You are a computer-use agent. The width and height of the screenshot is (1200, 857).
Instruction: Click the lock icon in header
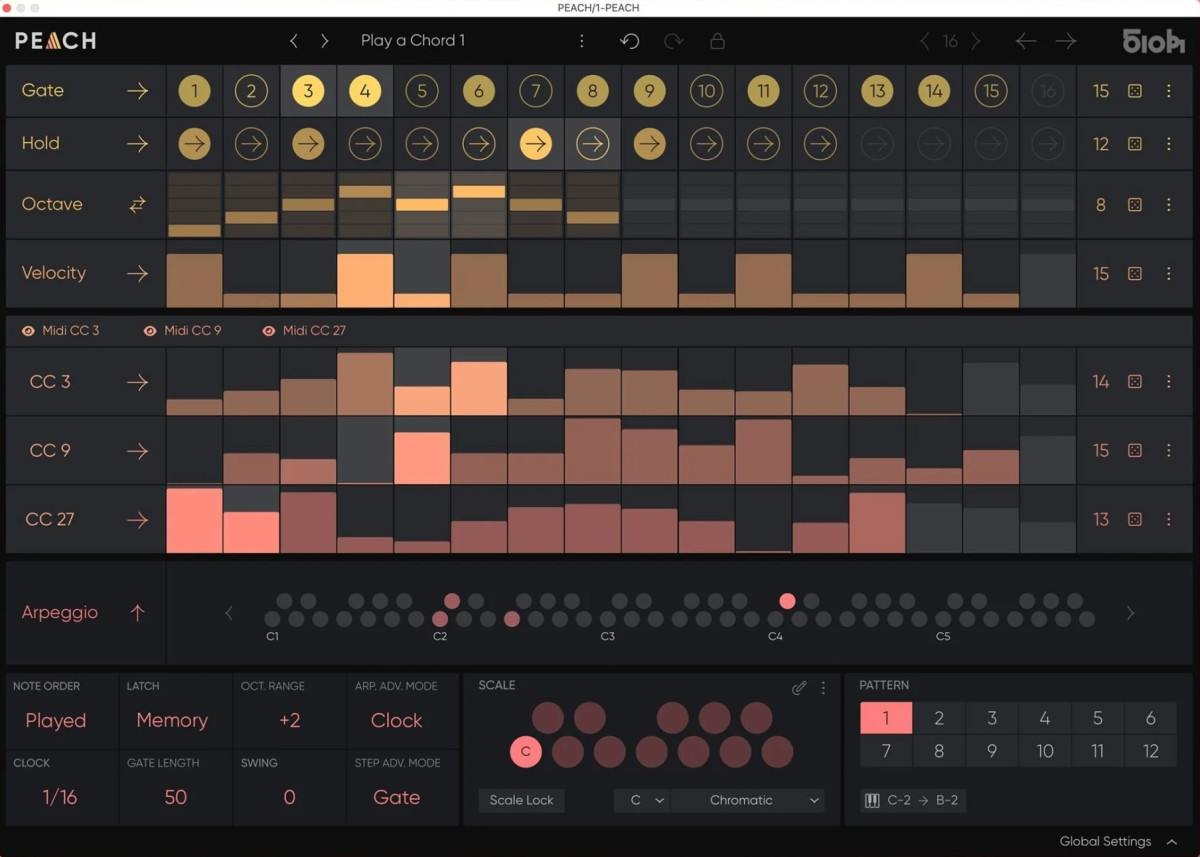[x=717, y=41]
